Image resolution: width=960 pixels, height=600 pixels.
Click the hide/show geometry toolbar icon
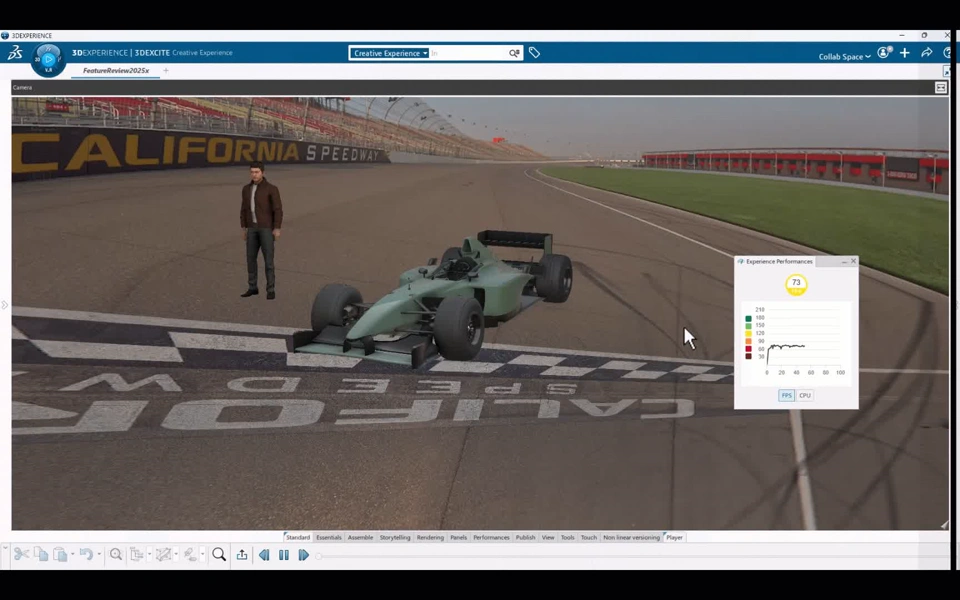163,555
